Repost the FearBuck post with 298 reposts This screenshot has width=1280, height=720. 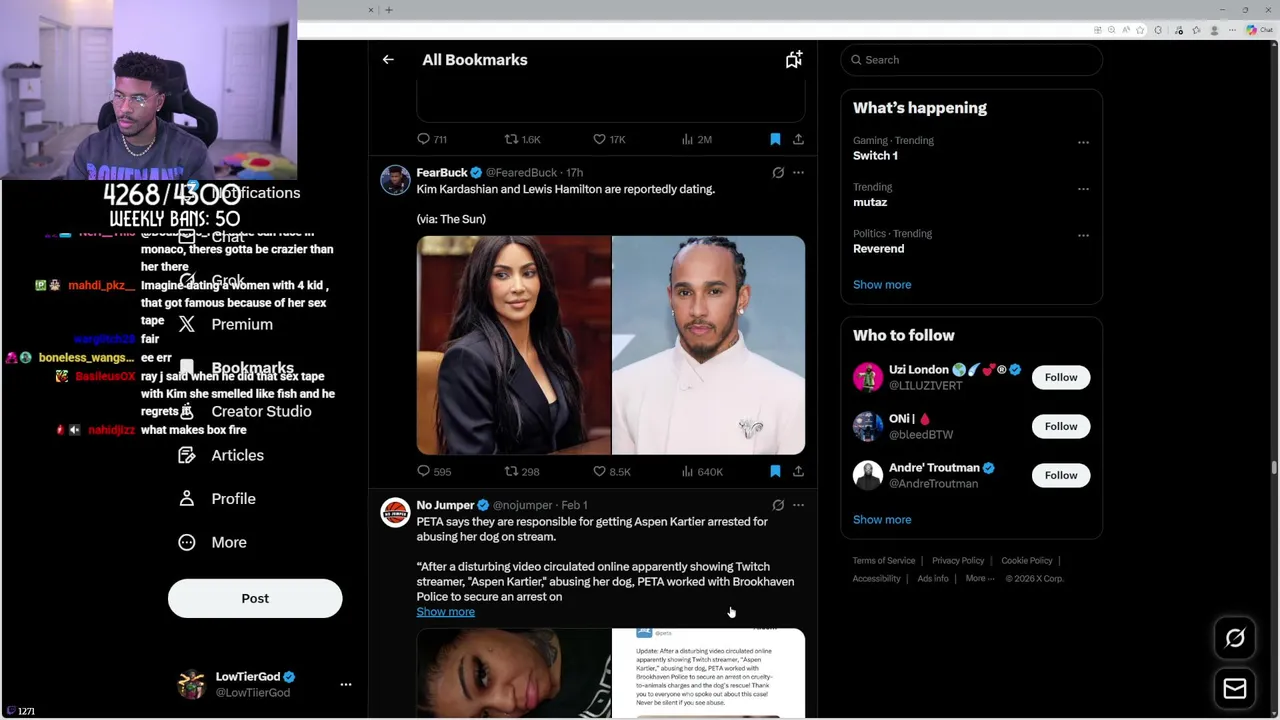(522, 471)
